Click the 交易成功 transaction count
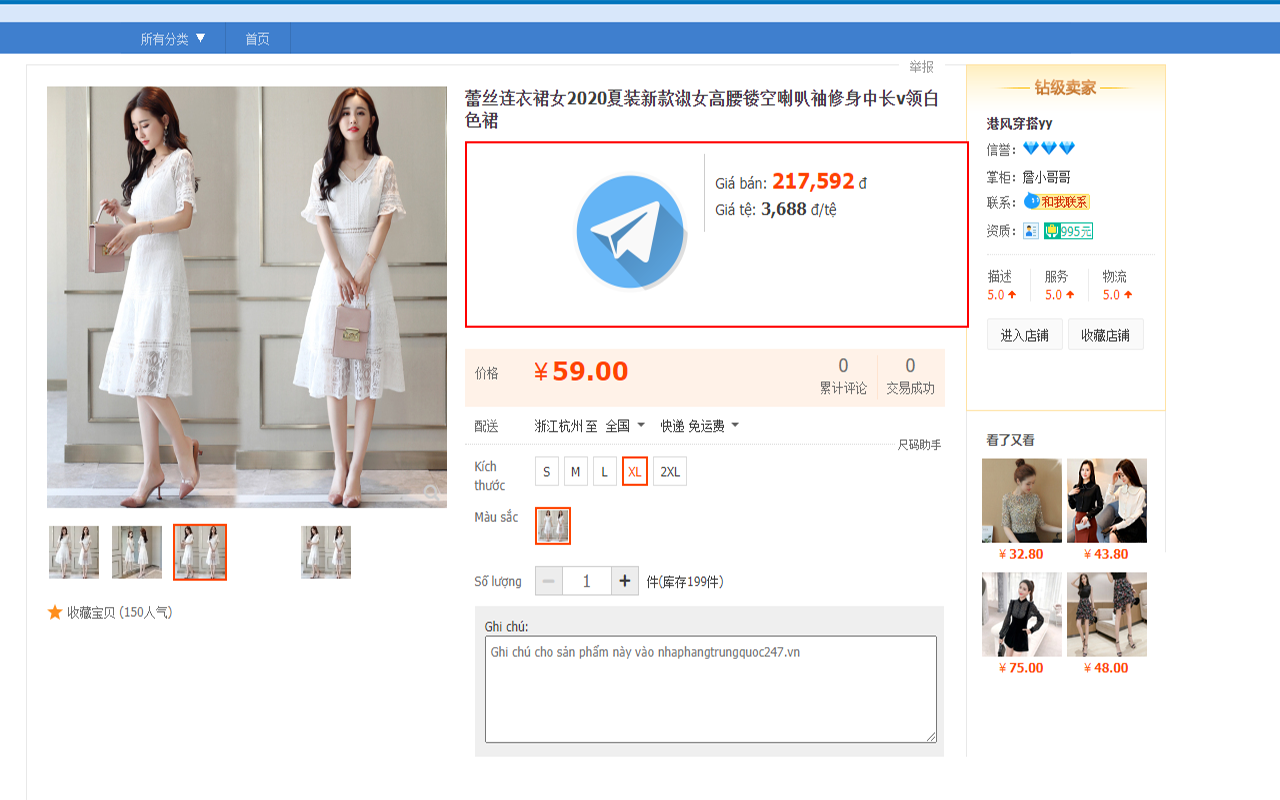This screenshot has height=800, width=1280. [x=910, y=377]
